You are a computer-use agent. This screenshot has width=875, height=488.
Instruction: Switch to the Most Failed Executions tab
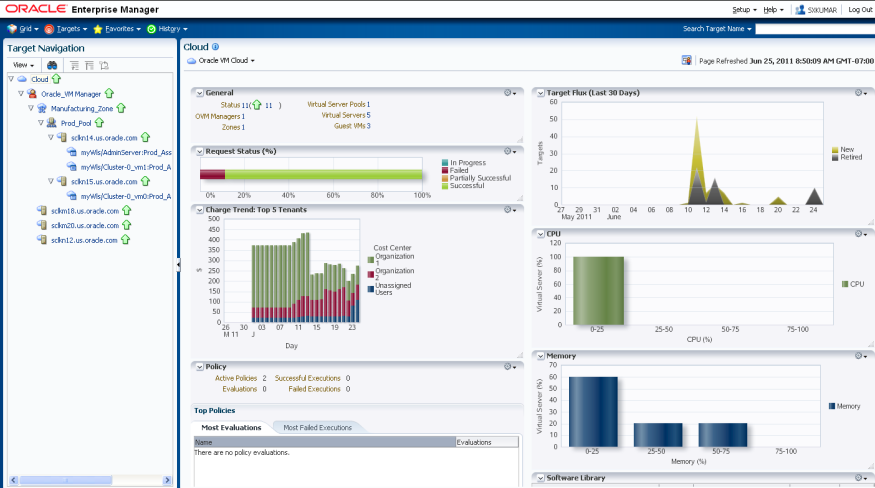(318, 428)
